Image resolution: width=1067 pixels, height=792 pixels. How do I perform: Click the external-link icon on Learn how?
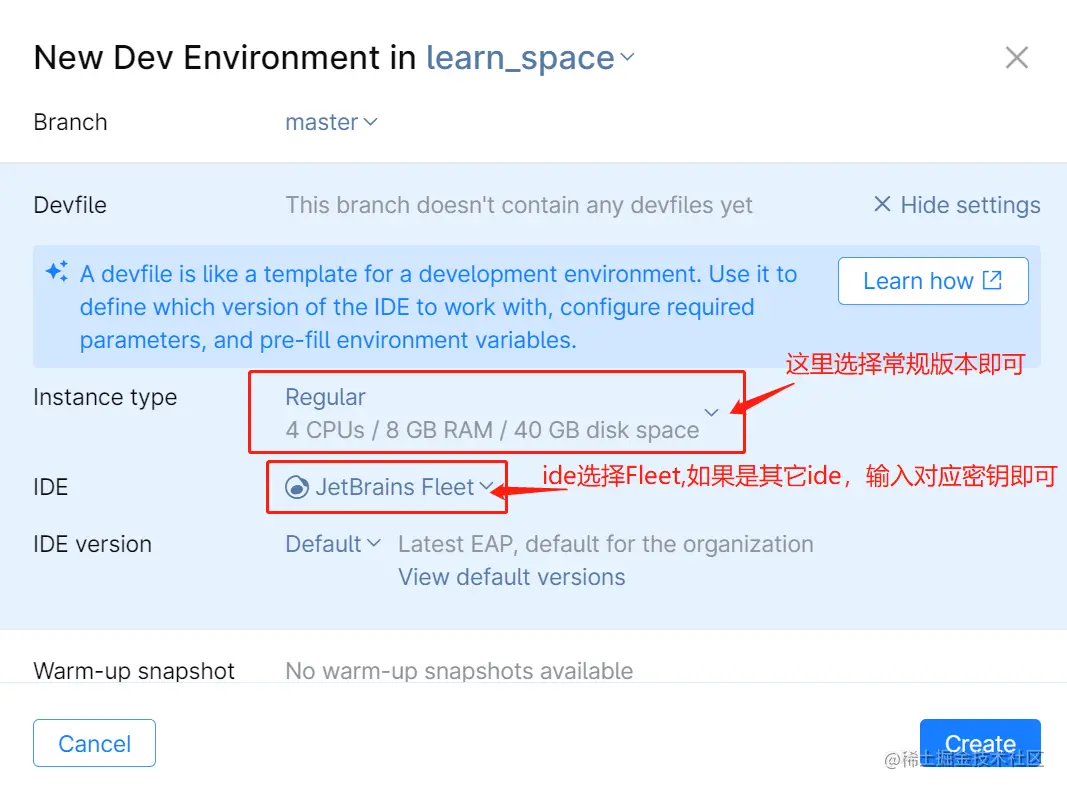pos(990,281)
